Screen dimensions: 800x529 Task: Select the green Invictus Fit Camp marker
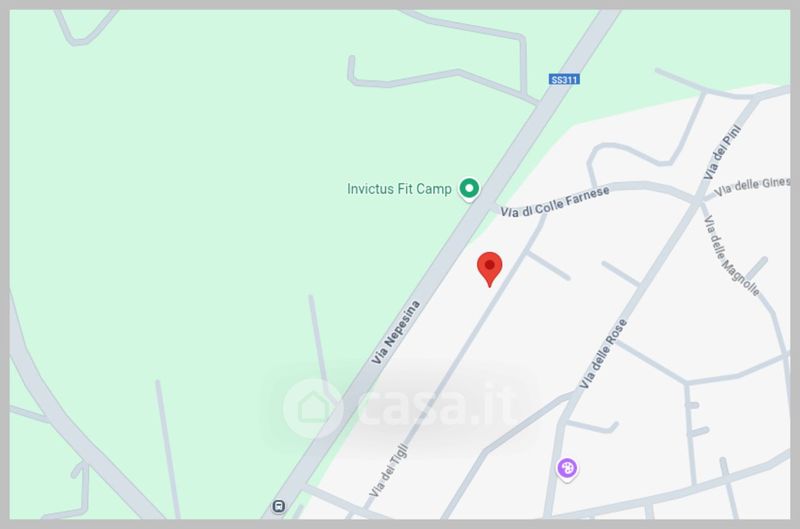coord(469,189)
